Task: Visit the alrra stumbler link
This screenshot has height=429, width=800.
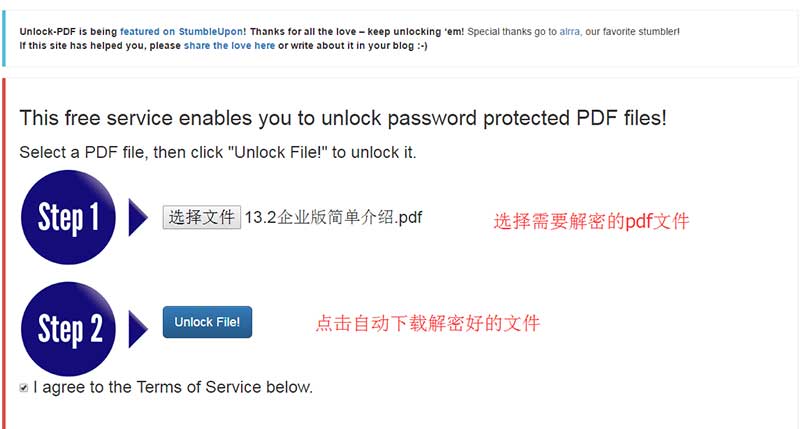Action: point(570,31)
